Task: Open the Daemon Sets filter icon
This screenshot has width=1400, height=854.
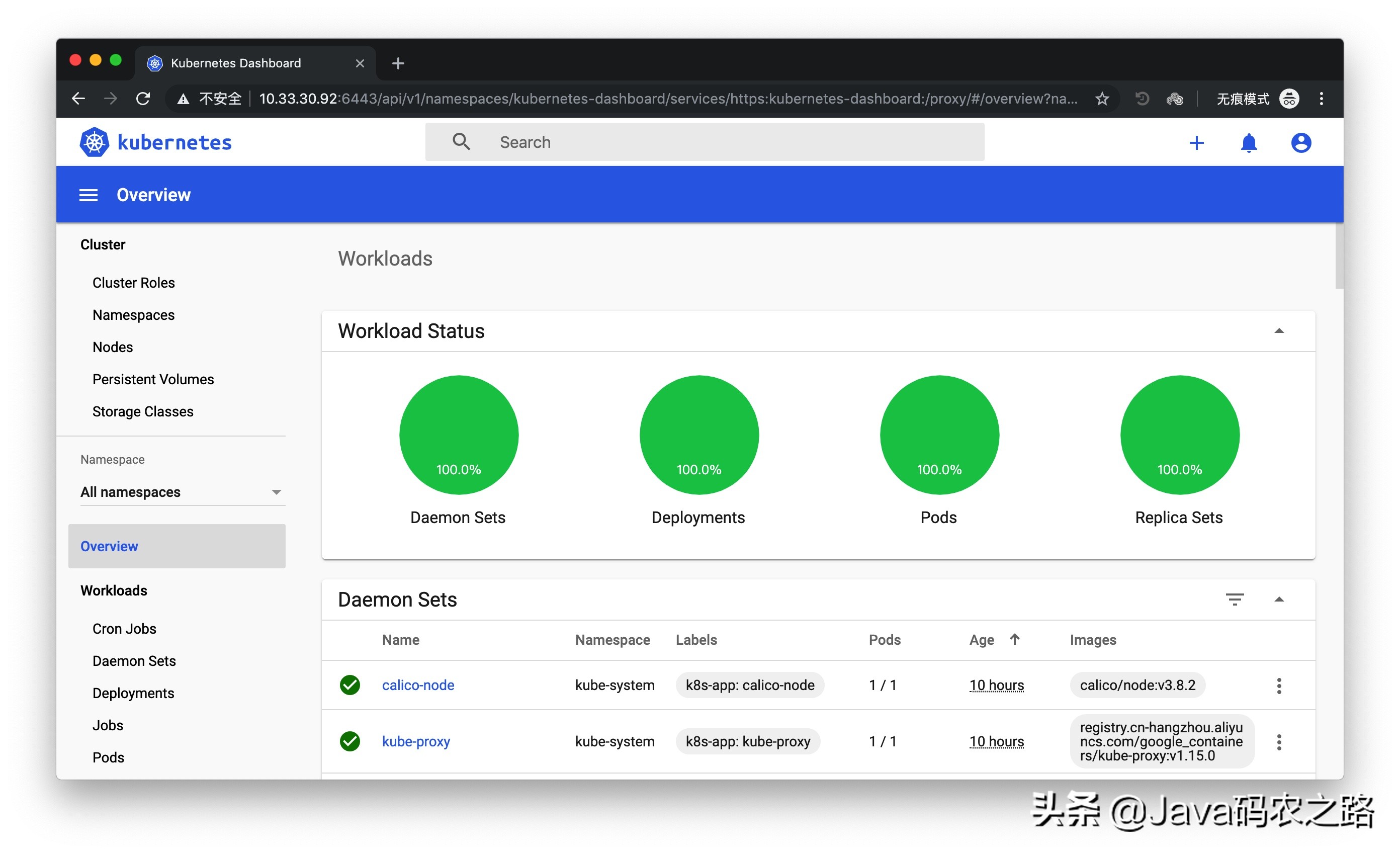Action: tap(1236, 600)
